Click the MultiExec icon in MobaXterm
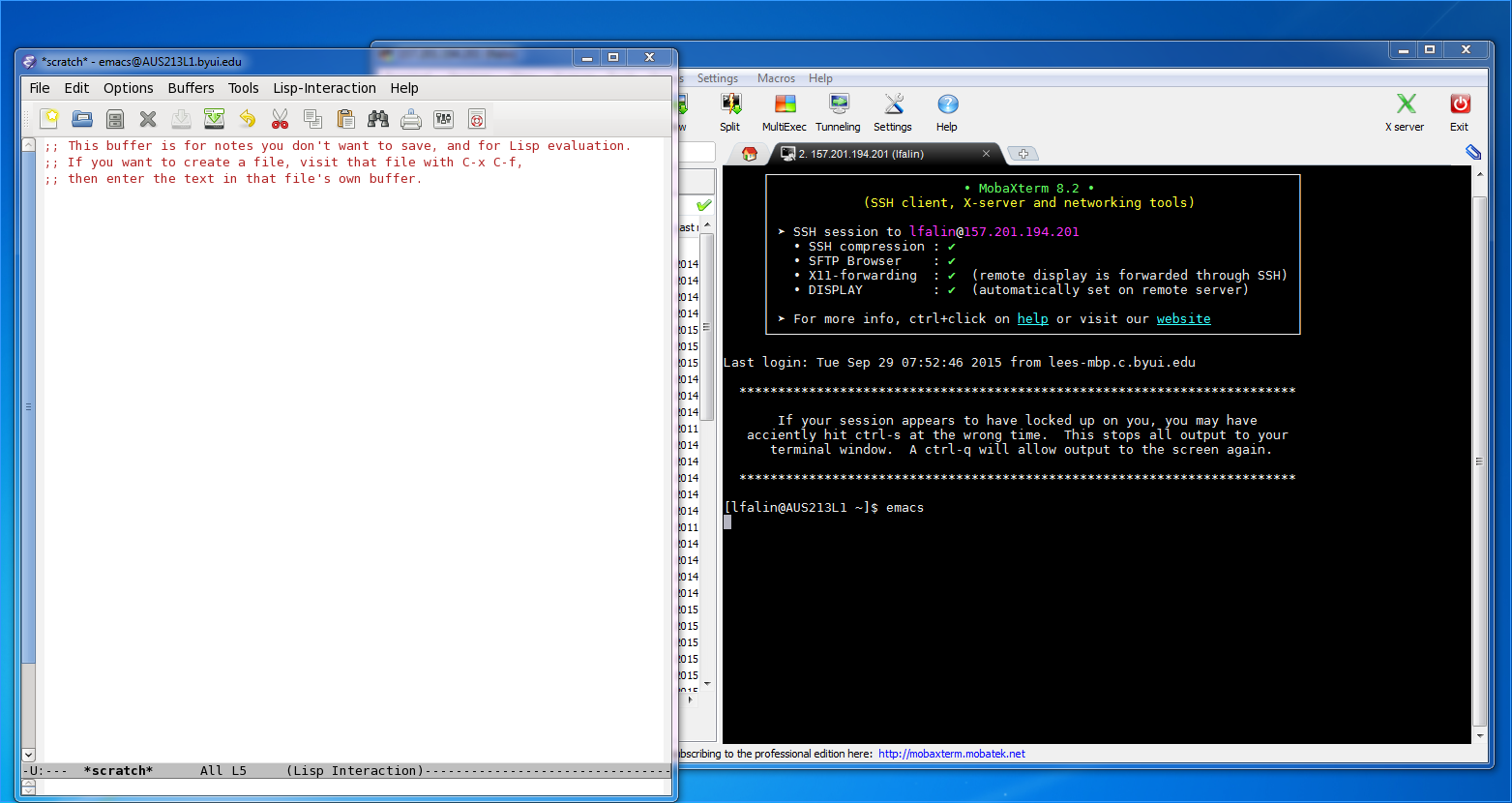1512x803 pixels. [785, 112]
